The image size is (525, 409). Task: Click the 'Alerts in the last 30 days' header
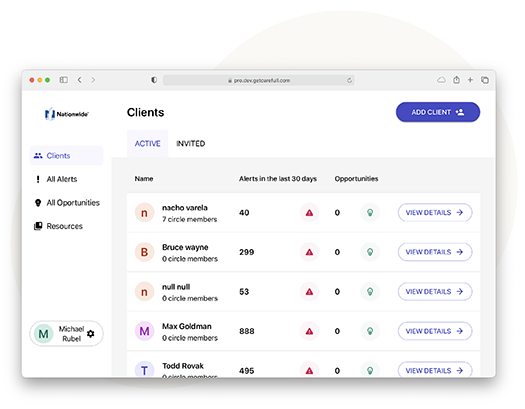(278, 179)
